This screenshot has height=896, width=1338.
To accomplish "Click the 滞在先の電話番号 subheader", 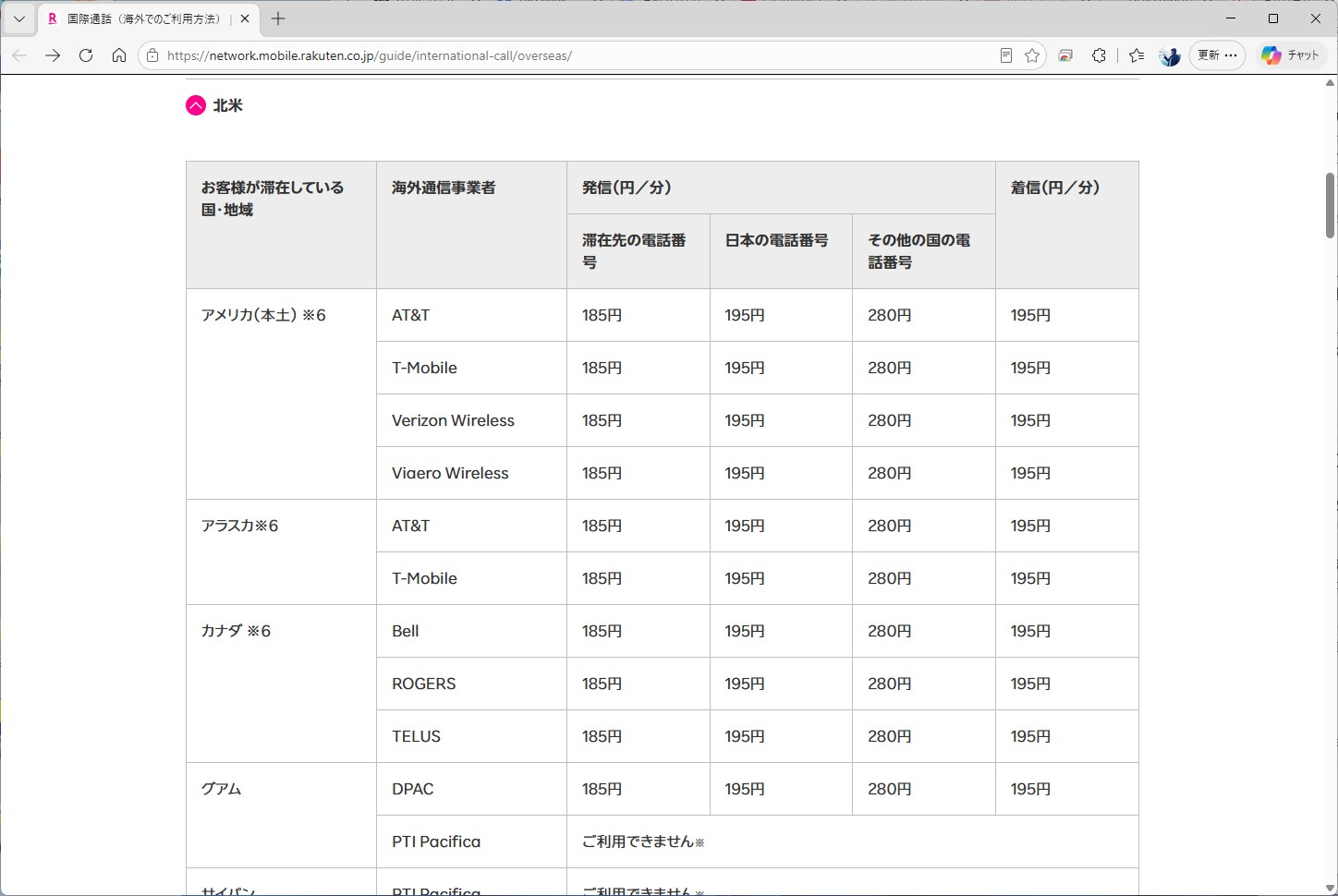I will tap(639, 251).
